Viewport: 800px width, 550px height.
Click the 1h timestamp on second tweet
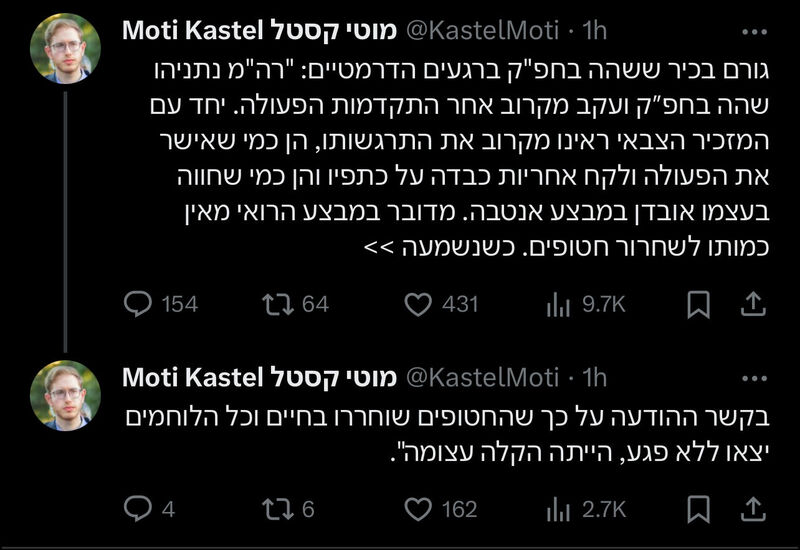594,378
